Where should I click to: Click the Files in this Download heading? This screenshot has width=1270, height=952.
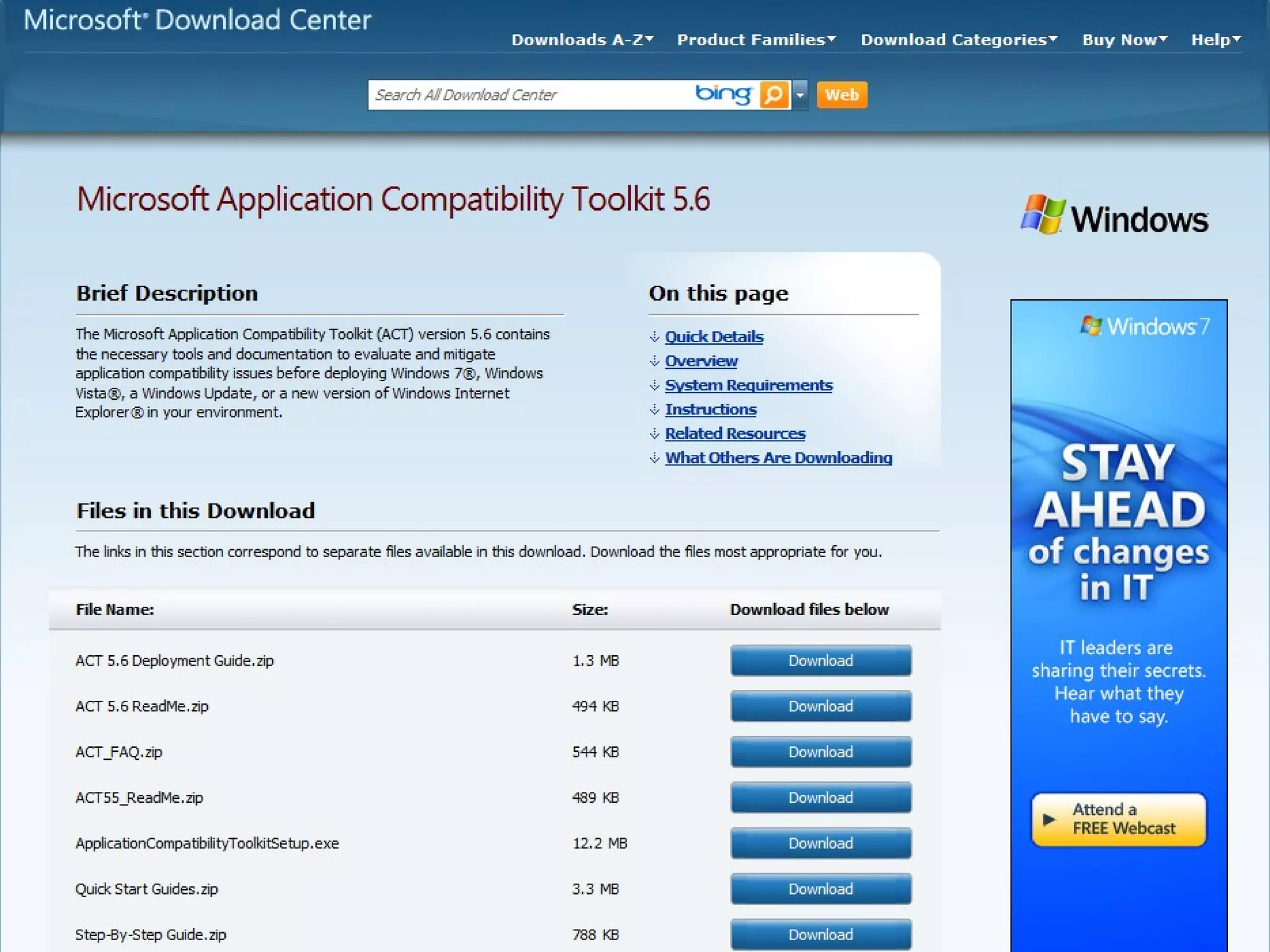click(195, 511)
